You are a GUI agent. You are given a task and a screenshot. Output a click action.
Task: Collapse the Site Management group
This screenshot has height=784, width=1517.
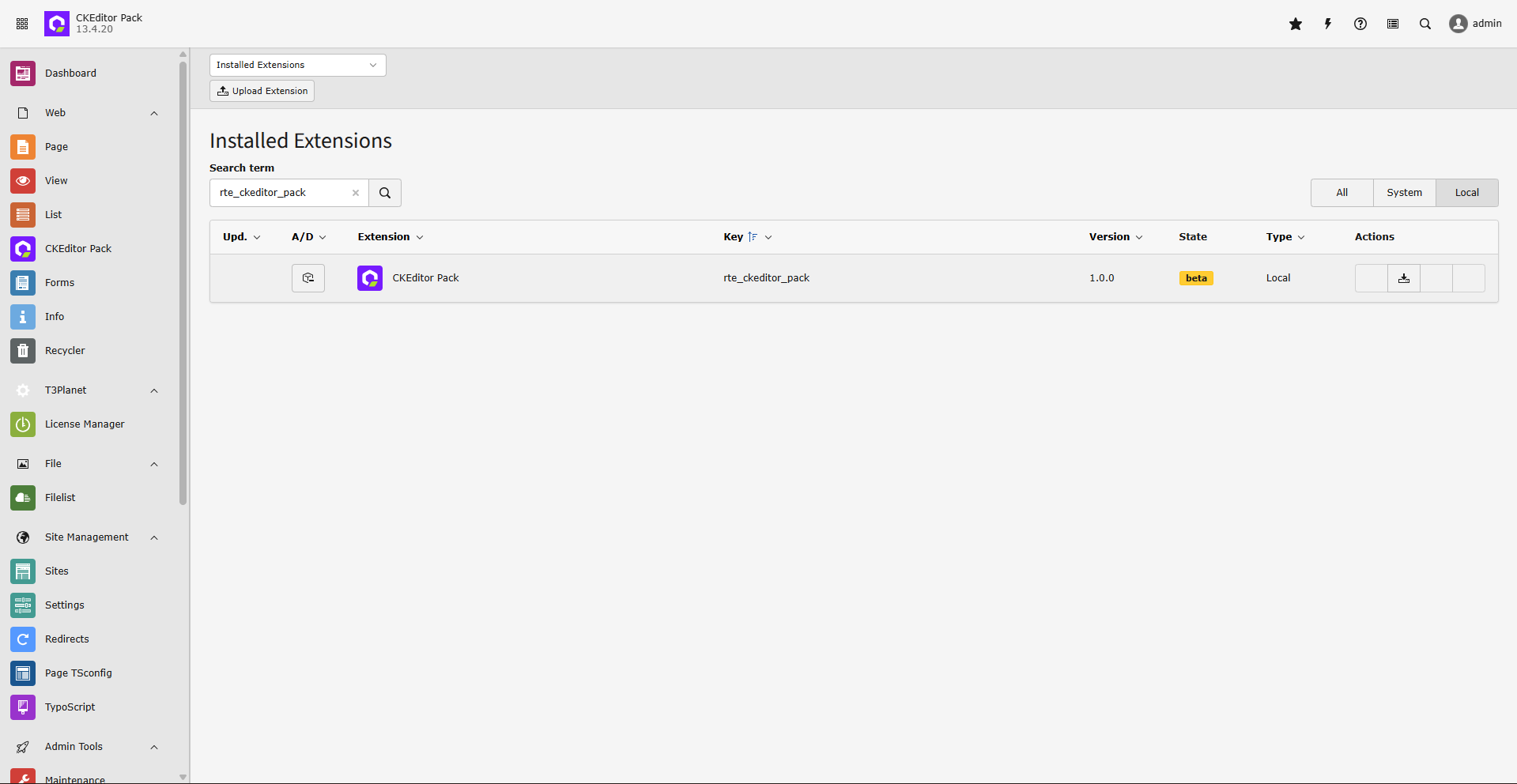point(154,537)
